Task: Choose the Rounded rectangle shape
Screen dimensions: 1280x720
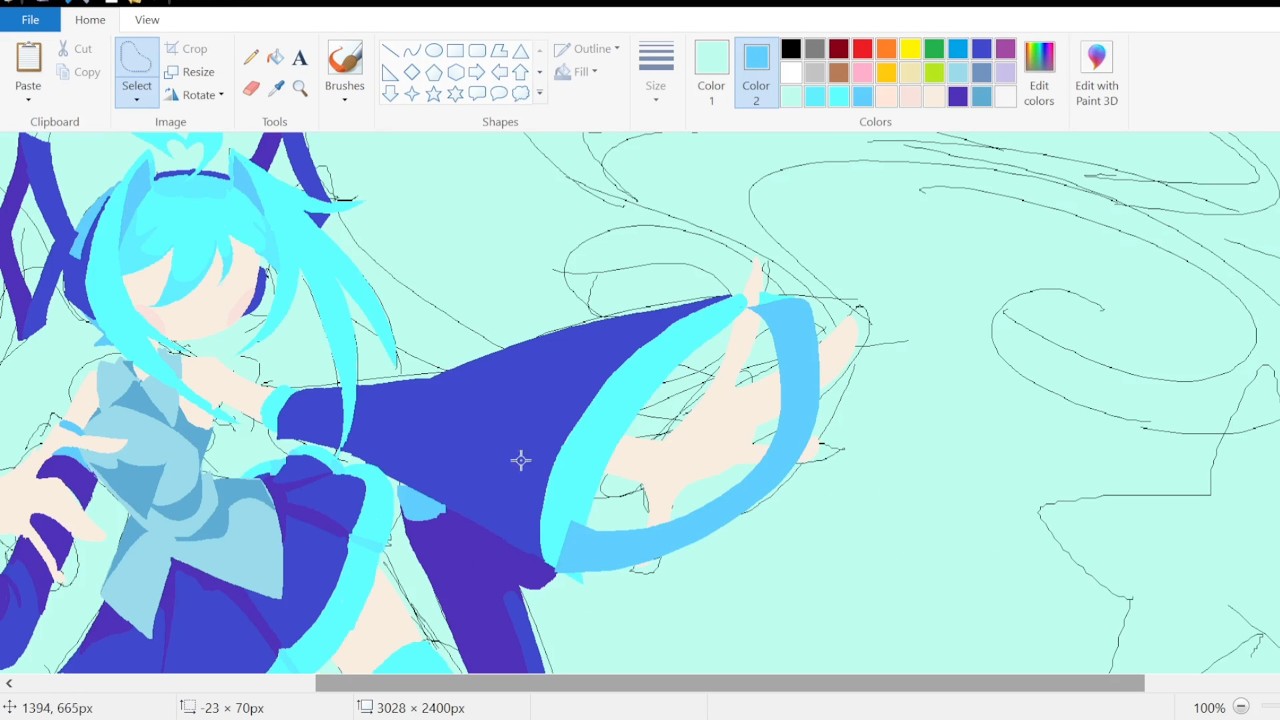Action: [477, 50]
